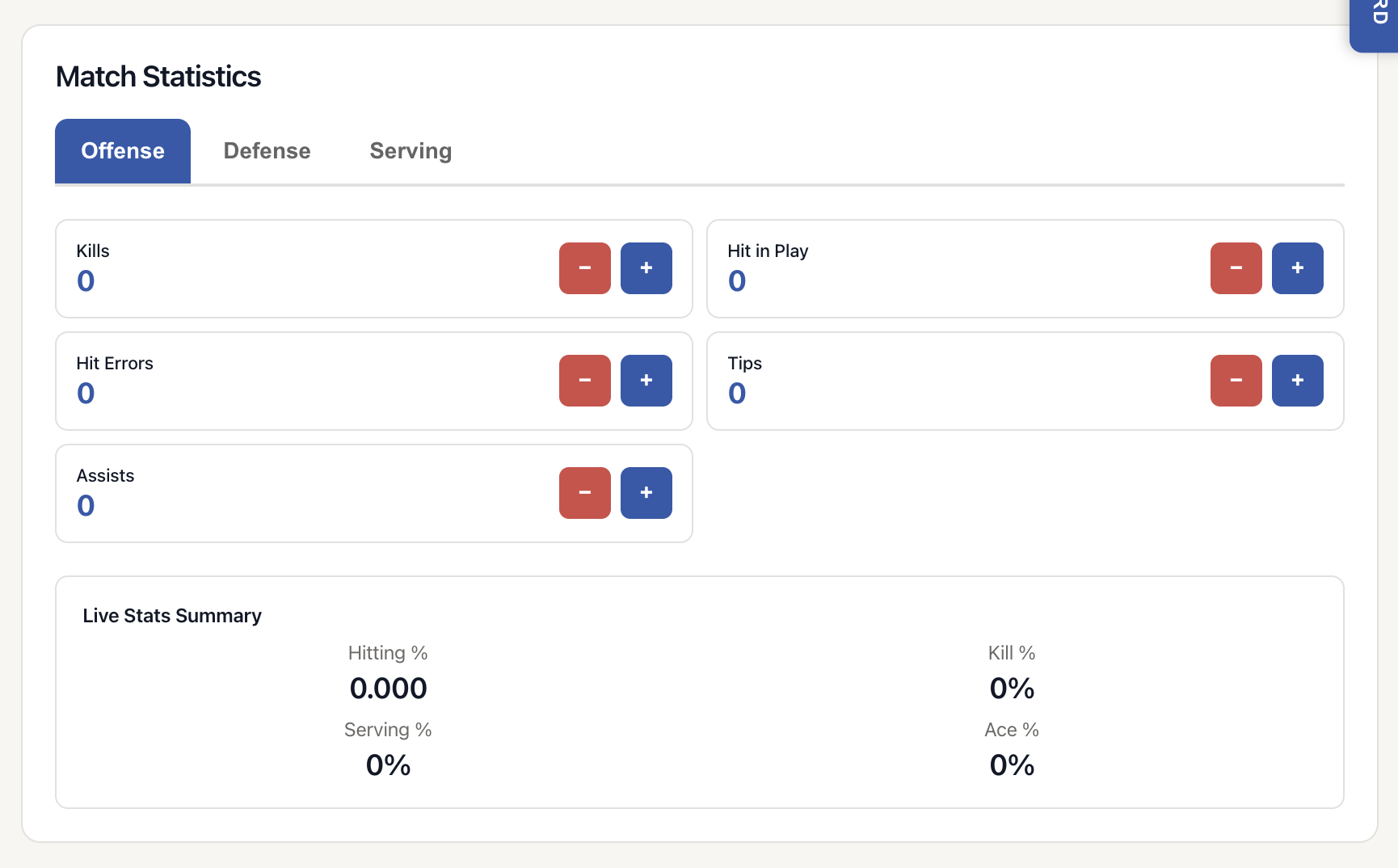The image size is (1398, 868).
Task: Click the Hitting % summary value
Action: pos(388,689)
